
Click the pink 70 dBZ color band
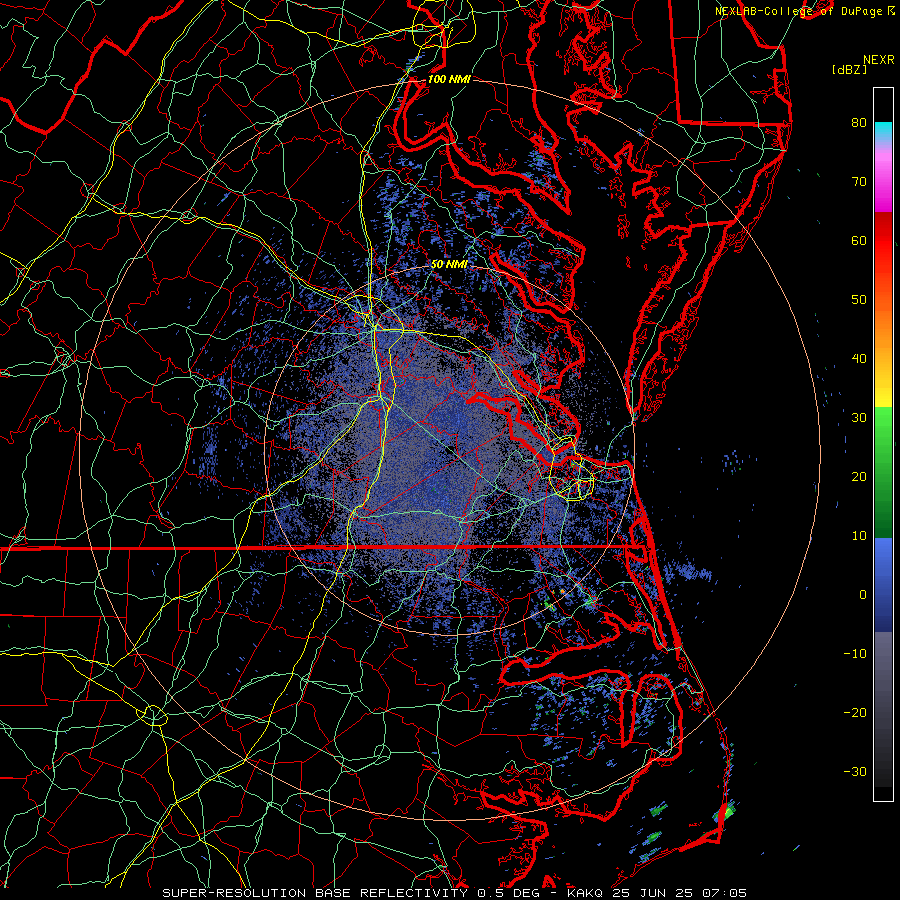[x=883, y=184]
